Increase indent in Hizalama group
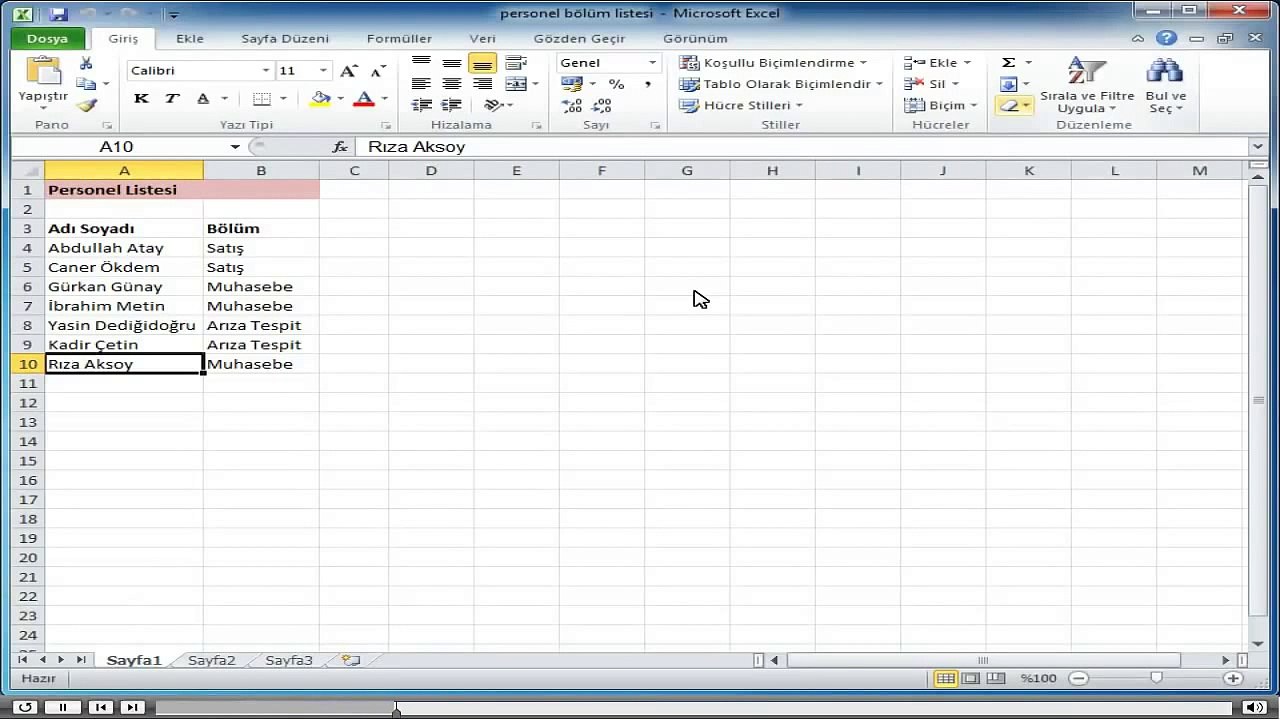1280x720 pixels. pyautogui.click(x=452, y=105)
